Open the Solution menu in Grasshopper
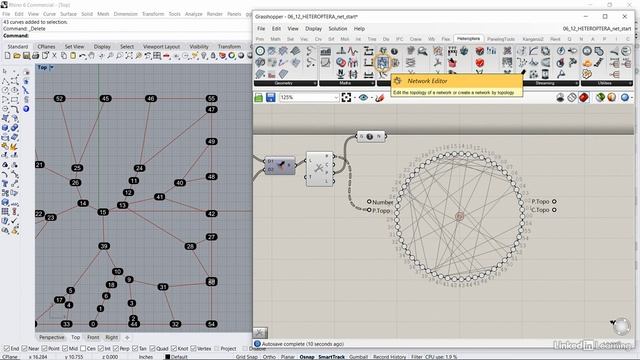 [338, 29]
